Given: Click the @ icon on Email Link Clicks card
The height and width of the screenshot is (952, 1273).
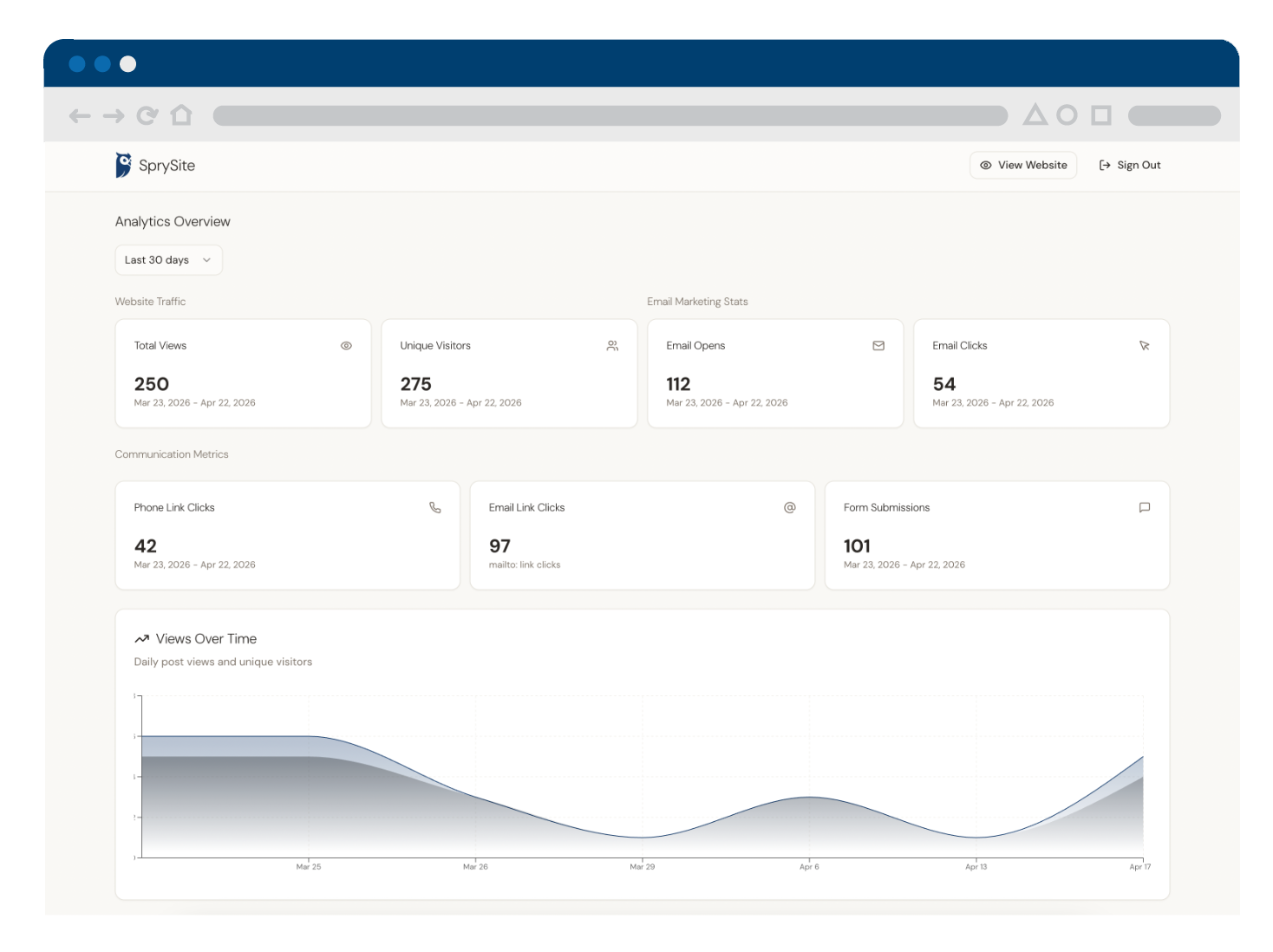Looking at the screenshot, I should click(x=789, y=508).
